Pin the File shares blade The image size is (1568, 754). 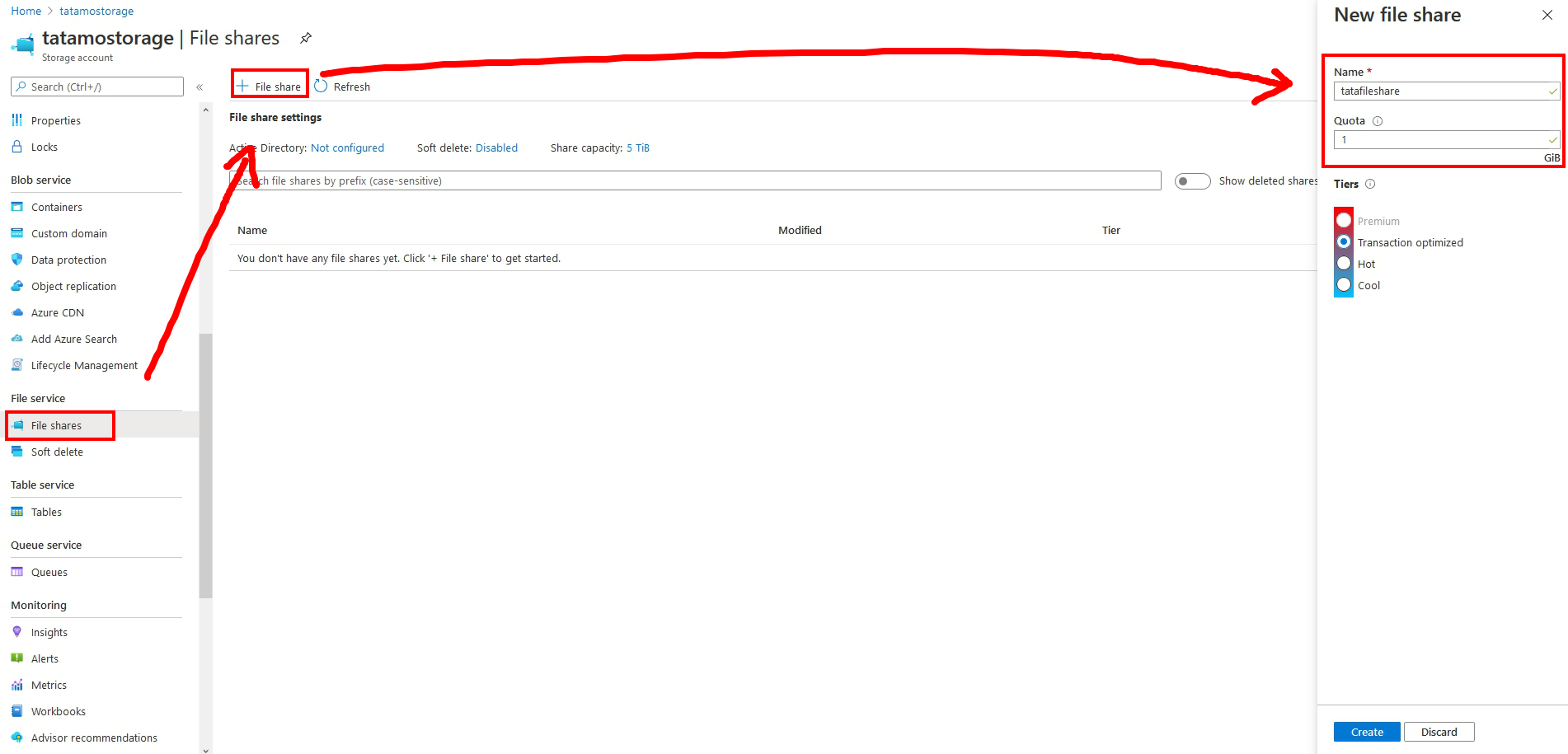(x=306, y=38)
